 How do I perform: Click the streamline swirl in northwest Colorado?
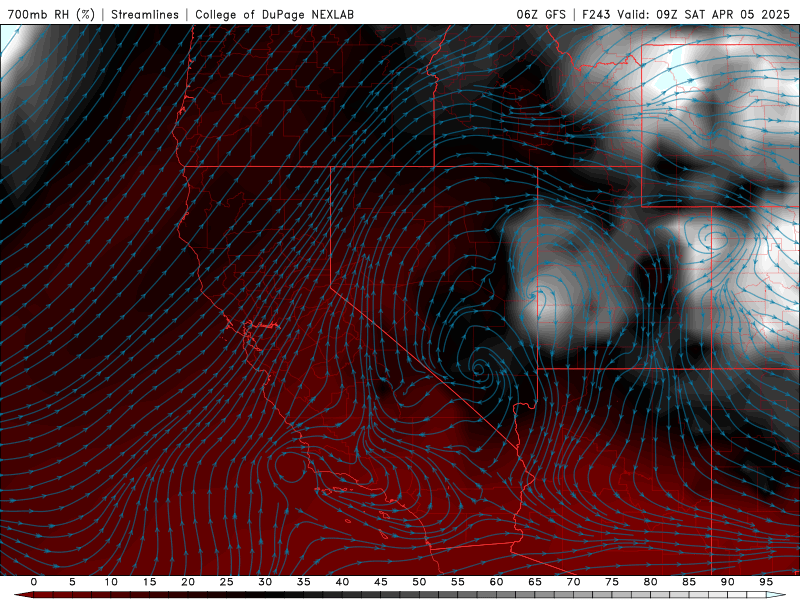713,237
